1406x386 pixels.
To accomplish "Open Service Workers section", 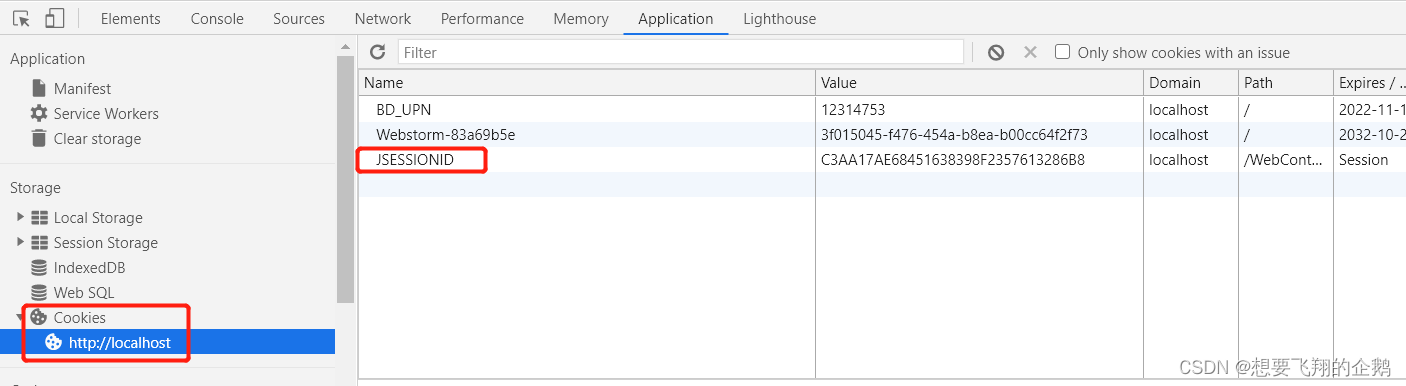I will (94, 114).
